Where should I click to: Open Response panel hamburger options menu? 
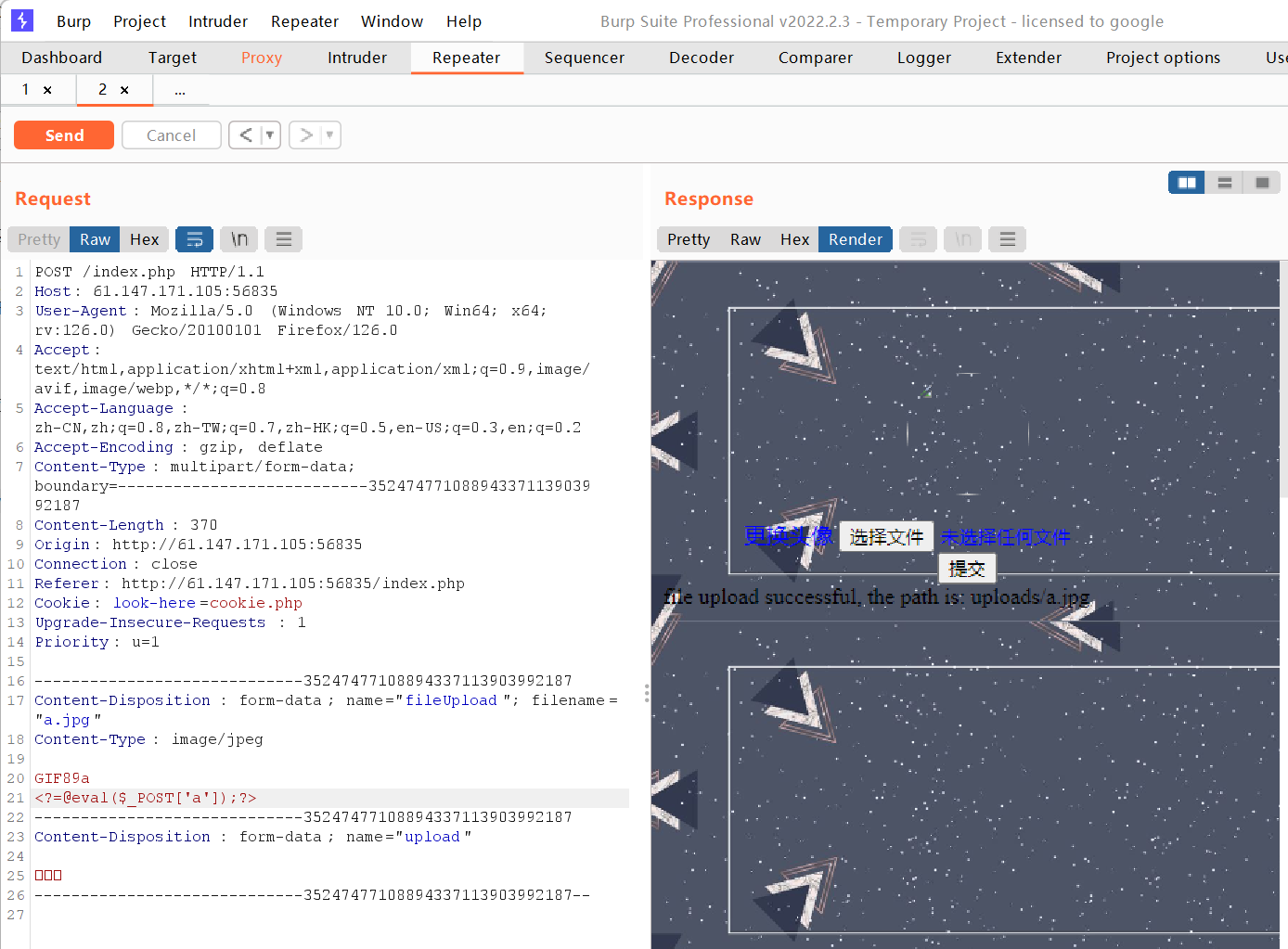[1008, 239]
